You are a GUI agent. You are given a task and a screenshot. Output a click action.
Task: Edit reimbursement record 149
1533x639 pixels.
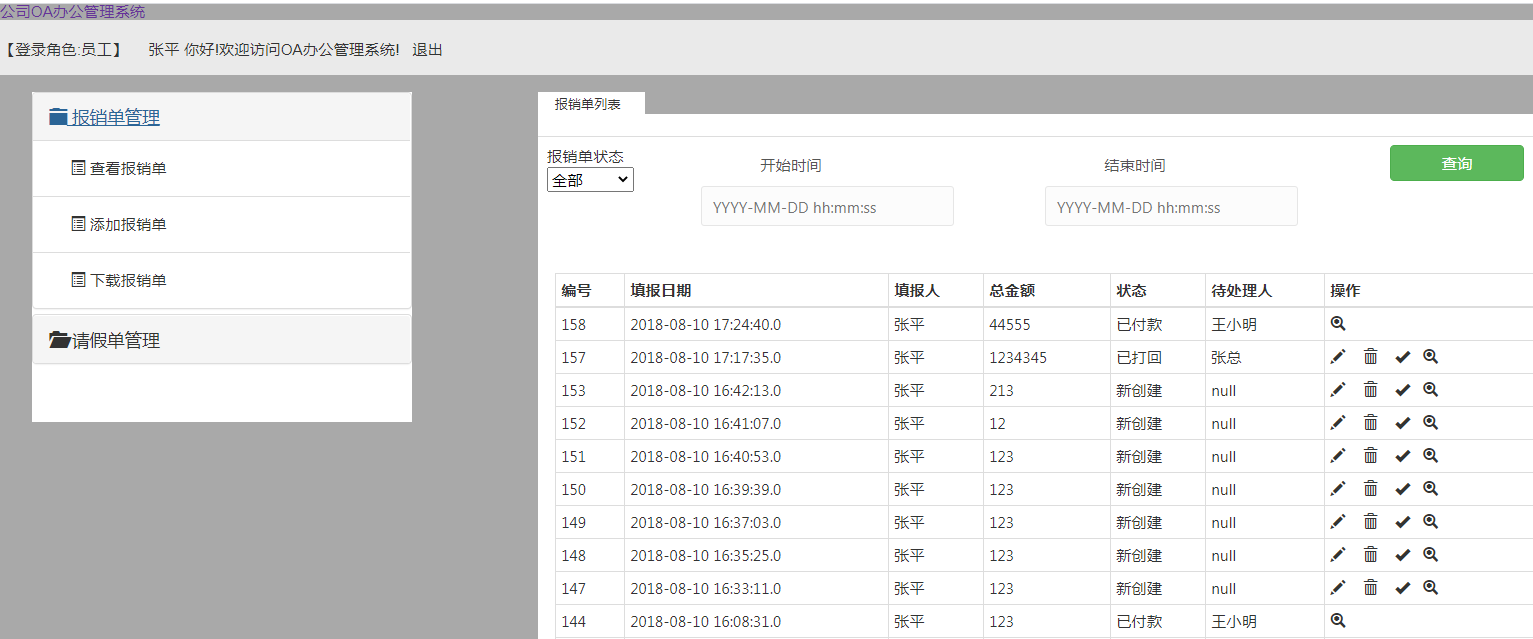1338,522
